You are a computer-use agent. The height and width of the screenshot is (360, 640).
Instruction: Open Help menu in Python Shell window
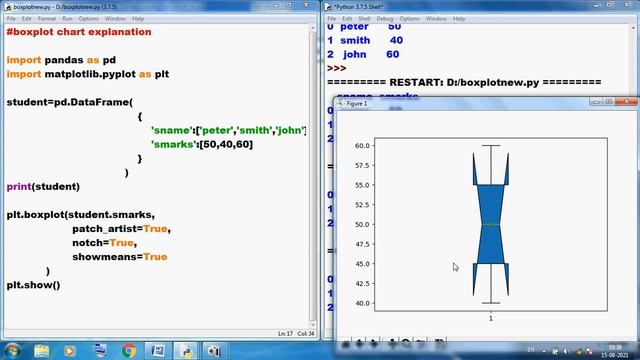point(459,19)
